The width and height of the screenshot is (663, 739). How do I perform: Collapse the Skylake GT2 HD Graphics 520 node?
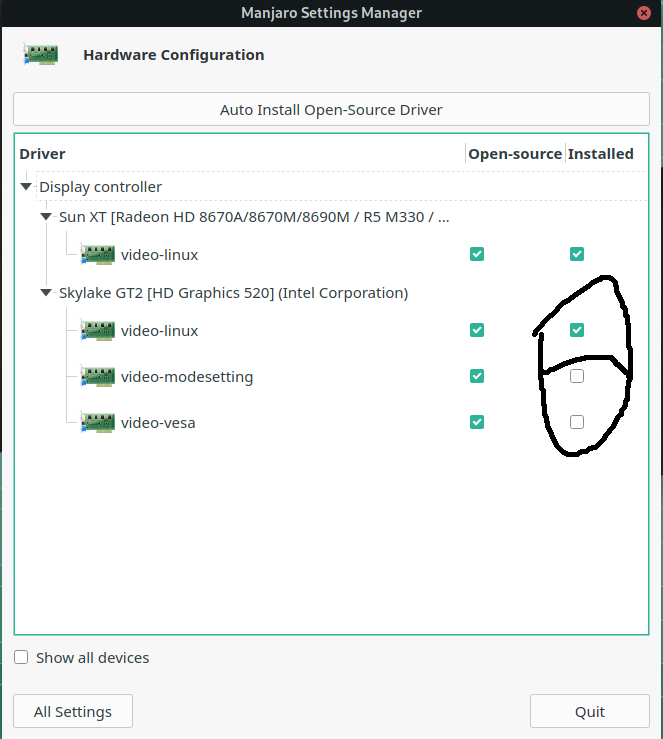pyautogui.click(x=46, y=293)
